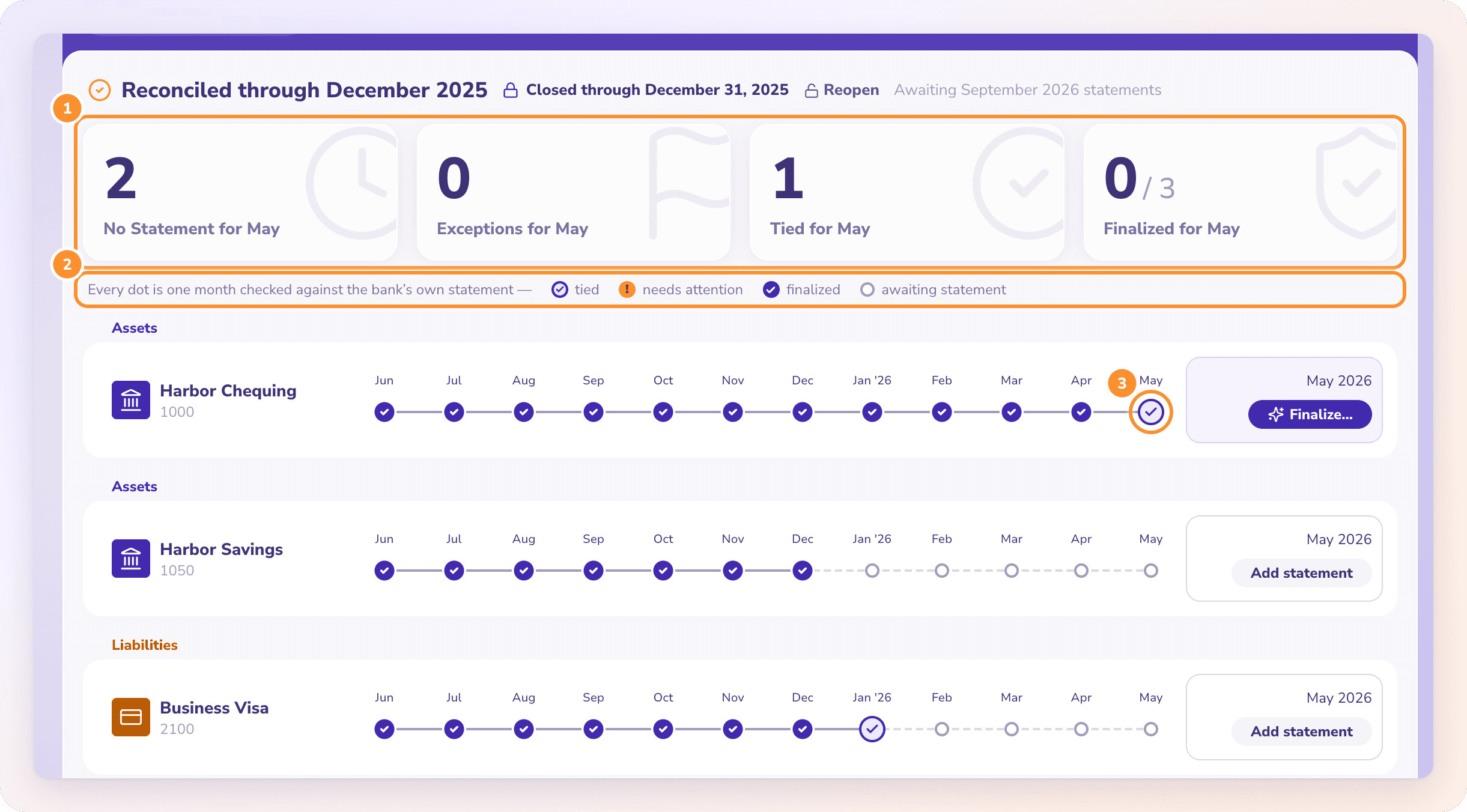Click the lock icon beside Closed through December

point(511,90)
